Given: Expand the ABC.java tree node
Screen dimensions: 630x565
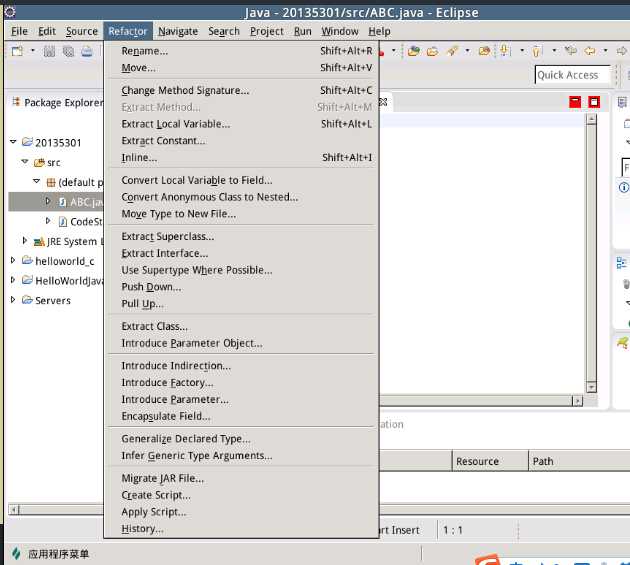Looking at the screenshot, I should click(48, 201).
